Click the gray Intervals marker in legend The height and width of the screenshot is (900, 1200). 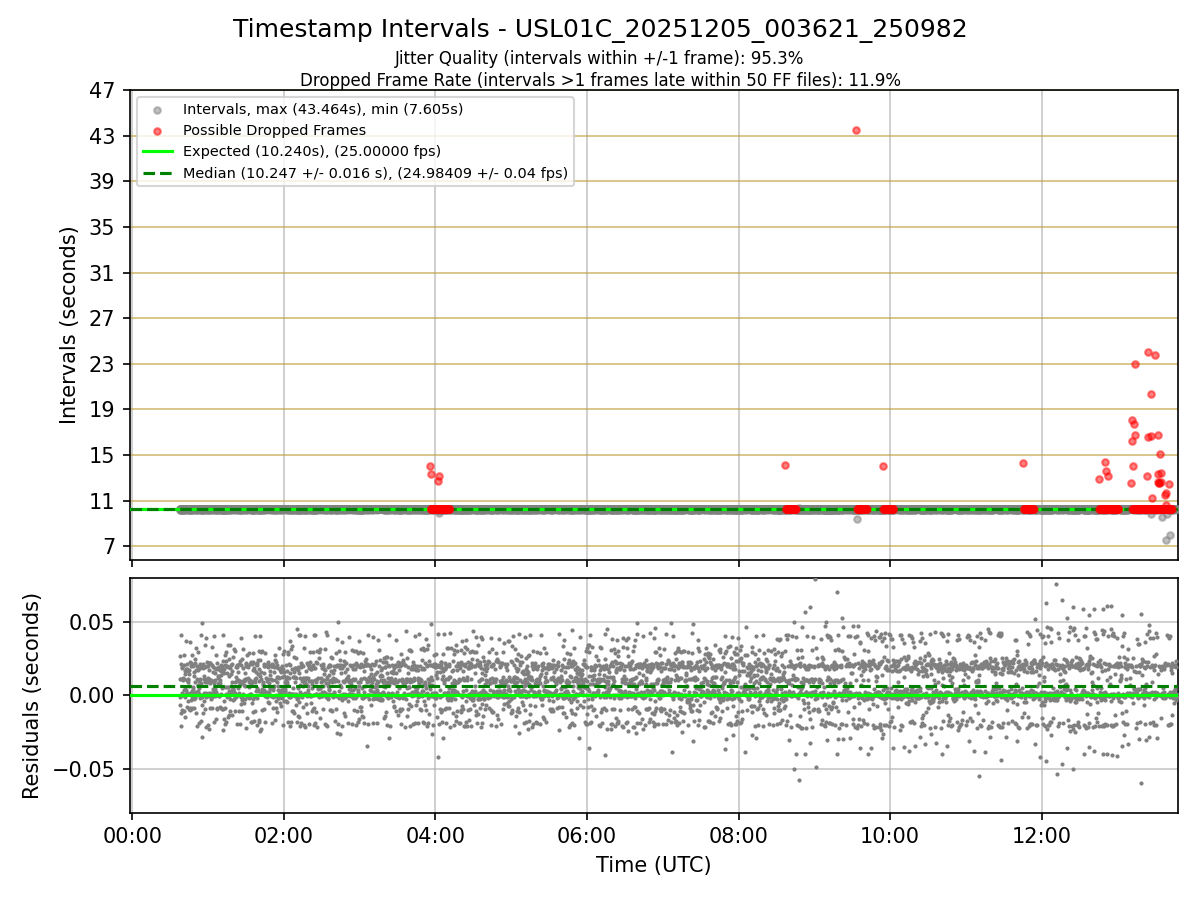tap(157, 109)
